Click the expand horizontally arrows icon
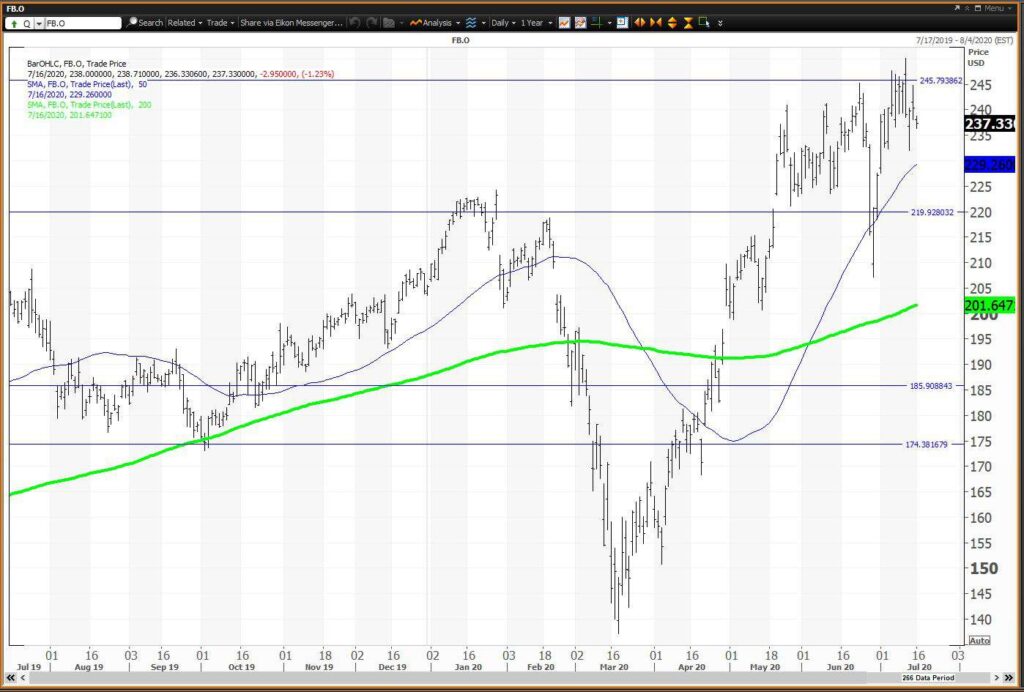1024x692 pixels. click(640, 23)
